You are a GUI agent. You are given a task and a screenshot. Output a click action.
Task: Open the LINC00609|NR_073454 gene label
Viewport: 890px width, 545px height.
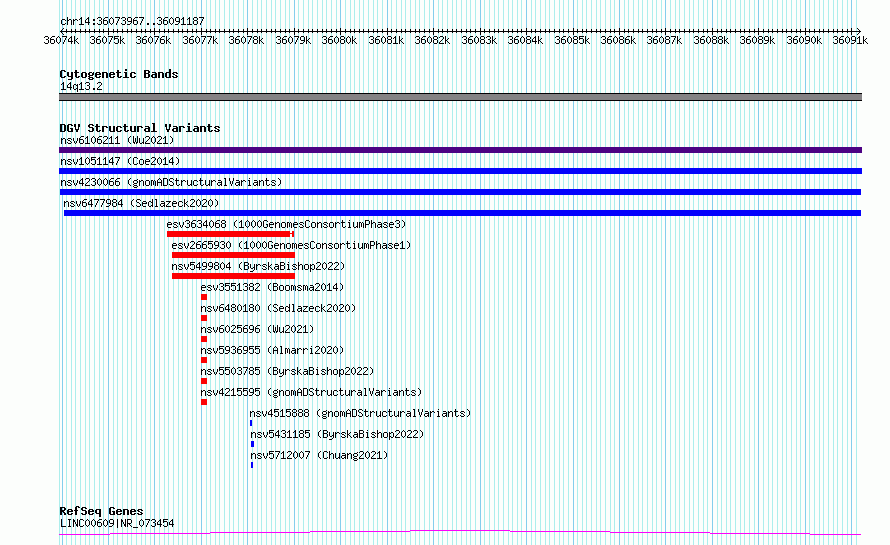point(117,523)
